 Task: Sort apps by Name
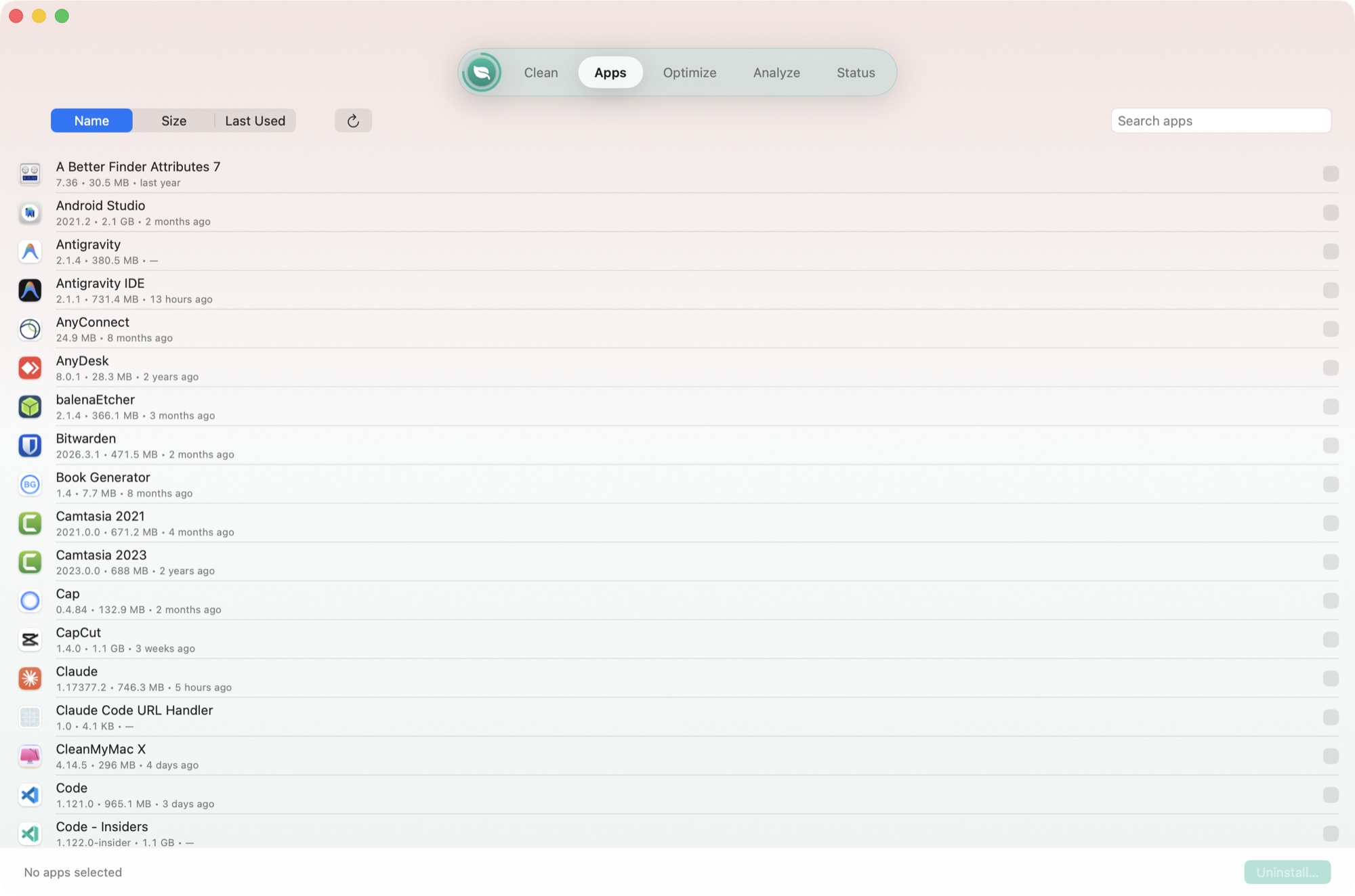coord(91,121)
